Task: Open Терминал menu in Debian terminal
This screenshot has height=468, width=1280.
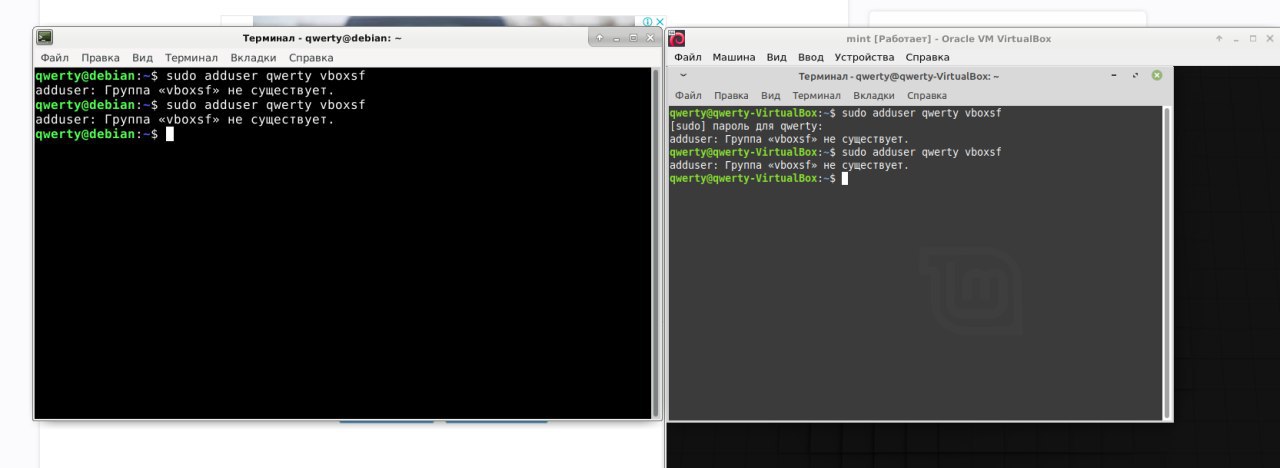Action: (x=191, y=58)
